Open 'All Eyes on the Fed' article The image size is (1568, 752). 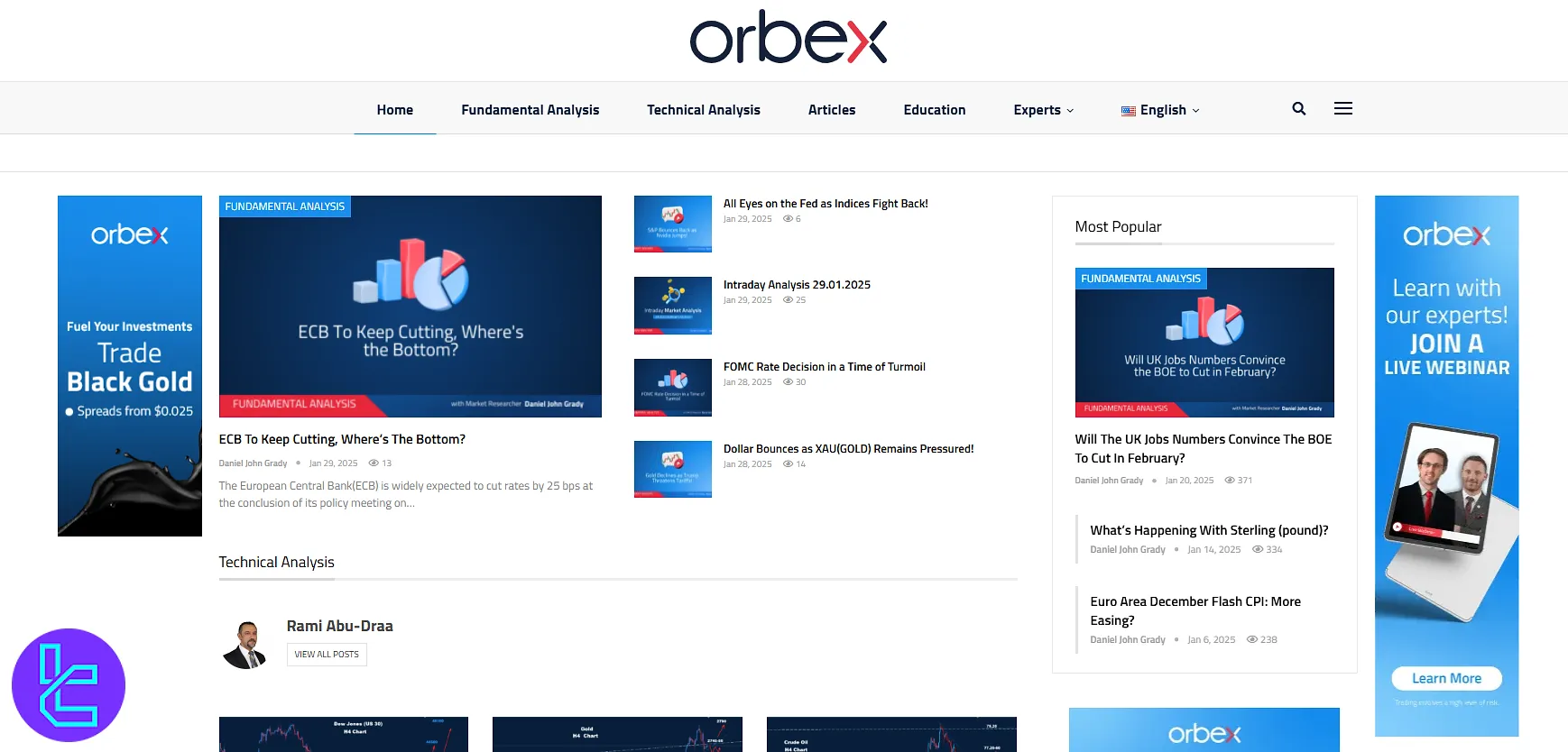(826, 204)
